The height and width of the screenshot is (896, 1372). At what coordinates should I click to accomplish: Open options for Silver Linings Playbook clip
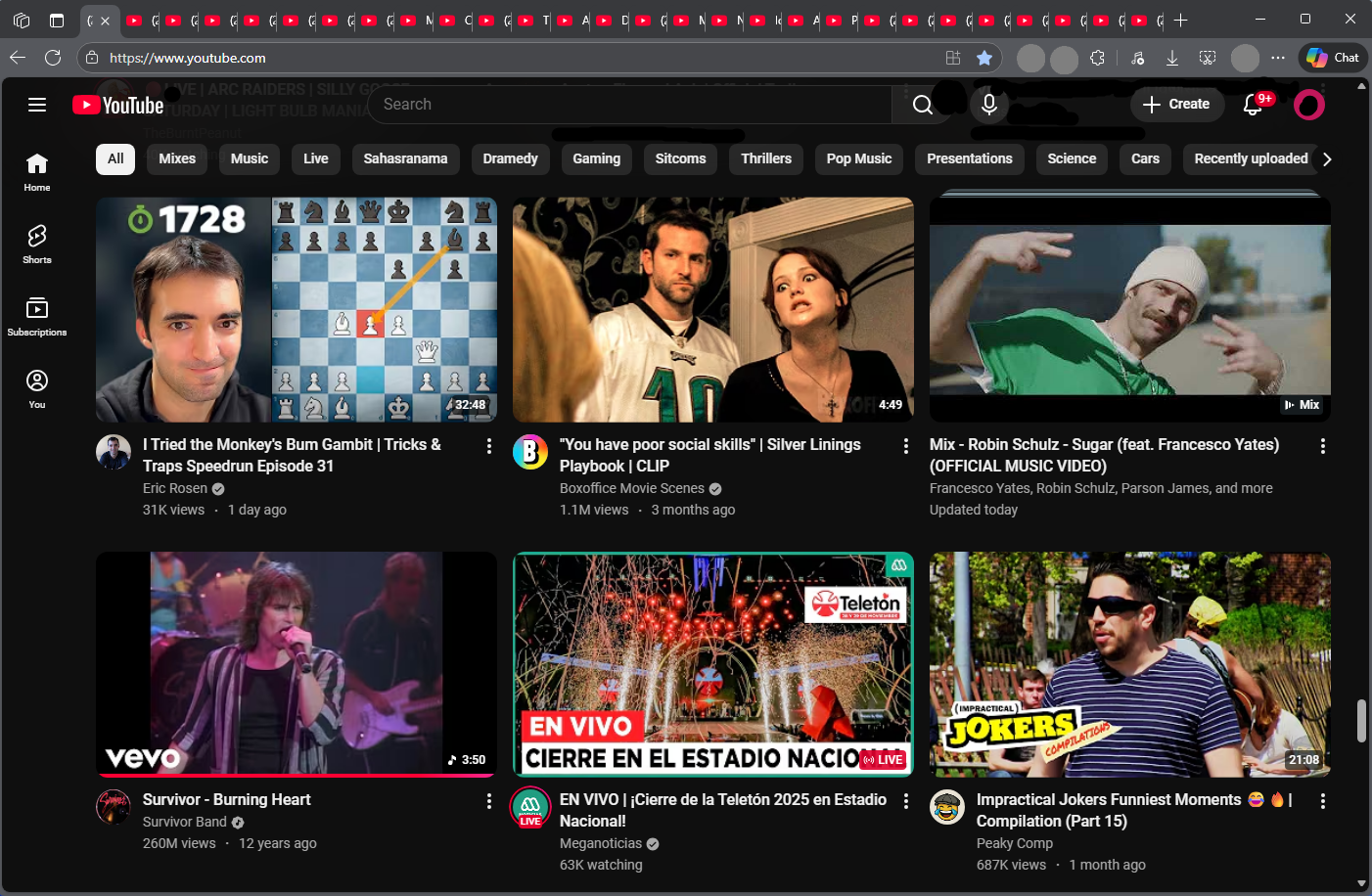tap(906, 446)
